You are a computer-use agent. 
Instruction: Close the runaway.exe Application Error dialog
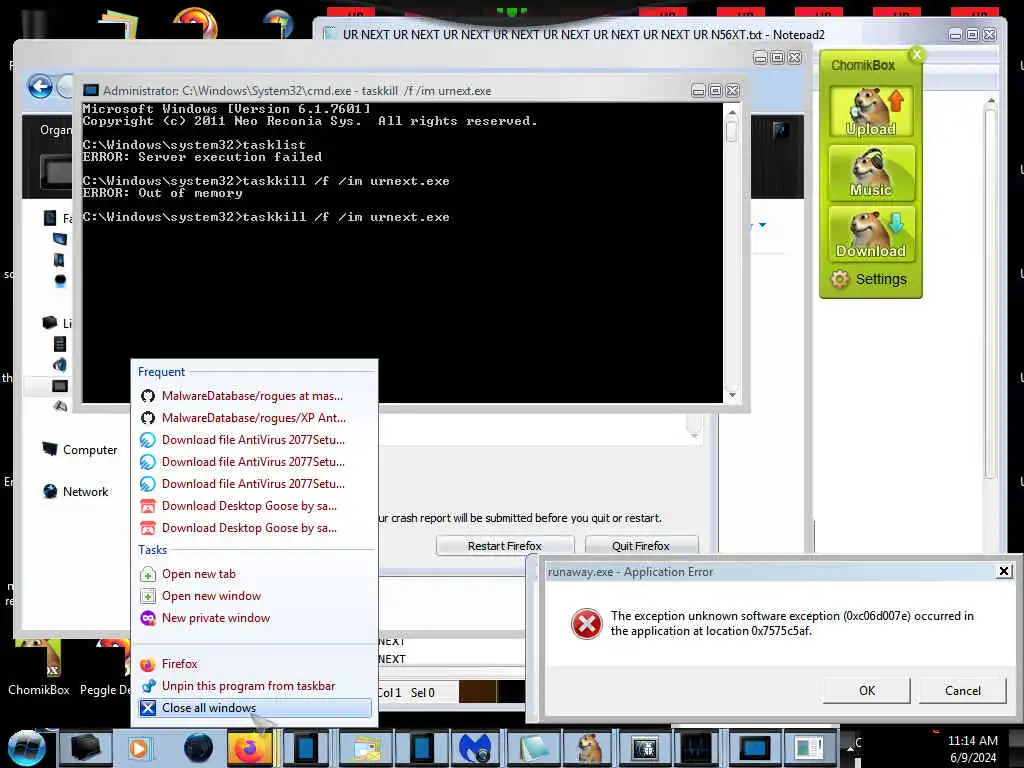(1004, 571)
